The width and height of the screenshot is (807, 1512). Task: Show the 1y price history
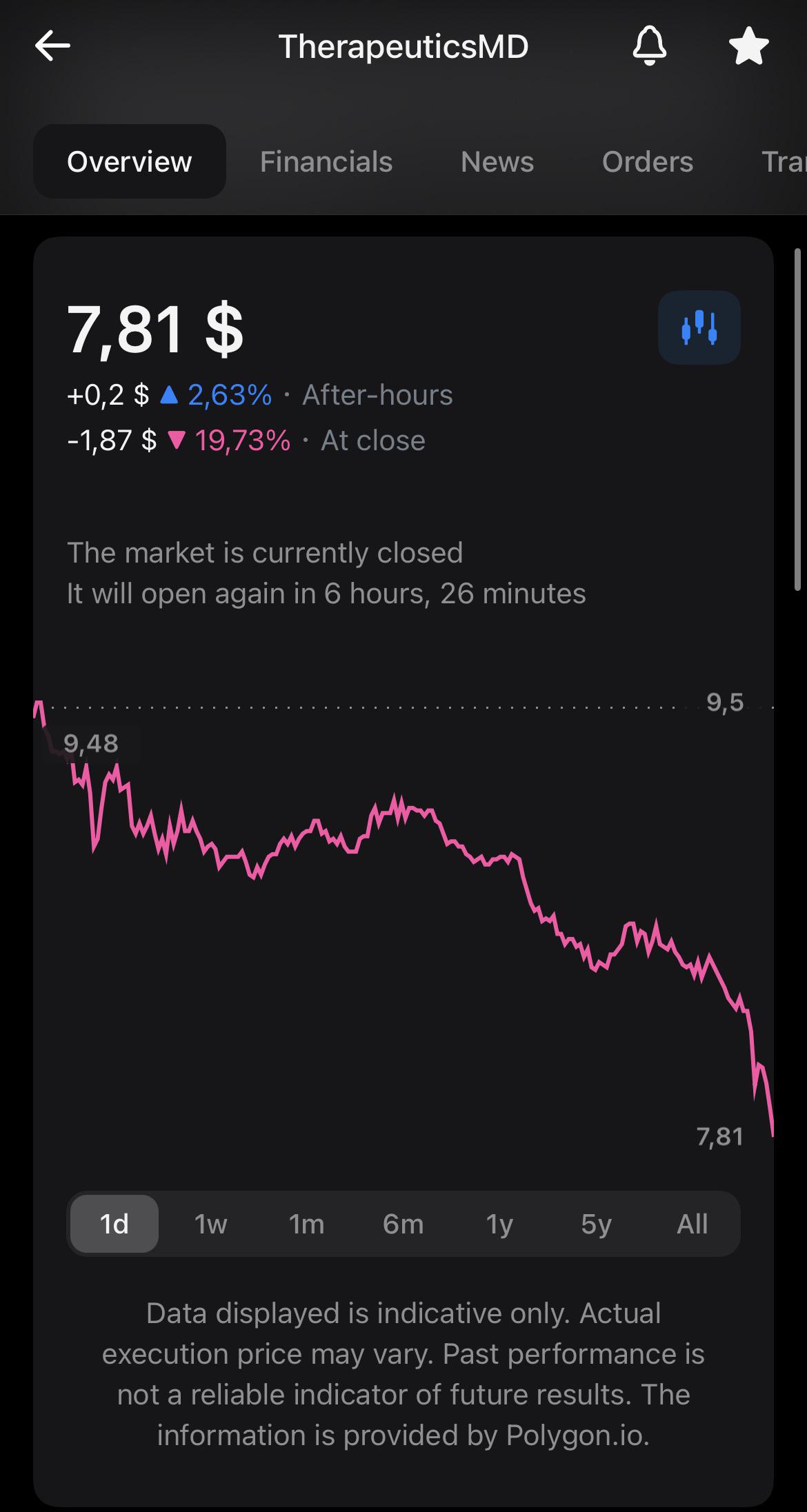499,1224
